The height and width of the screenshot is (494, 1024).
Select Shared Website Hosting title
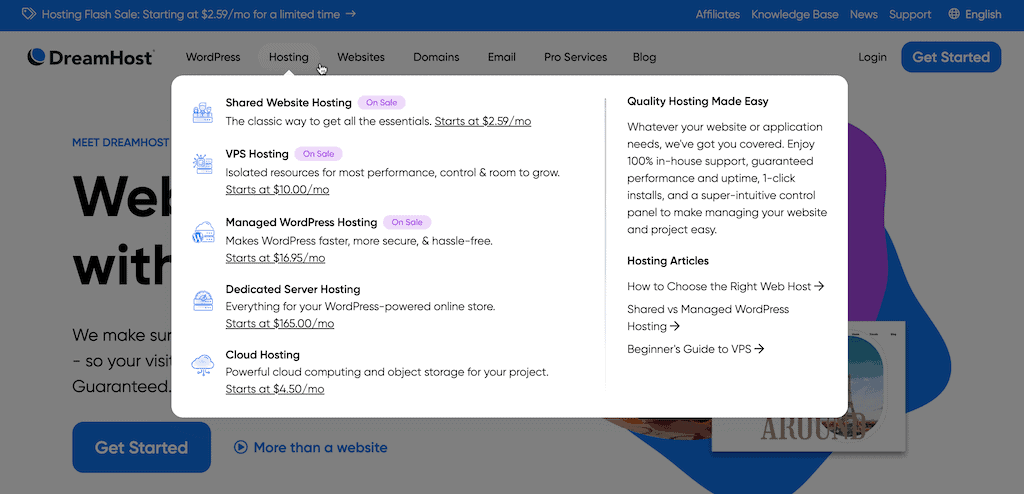(289, 103)
